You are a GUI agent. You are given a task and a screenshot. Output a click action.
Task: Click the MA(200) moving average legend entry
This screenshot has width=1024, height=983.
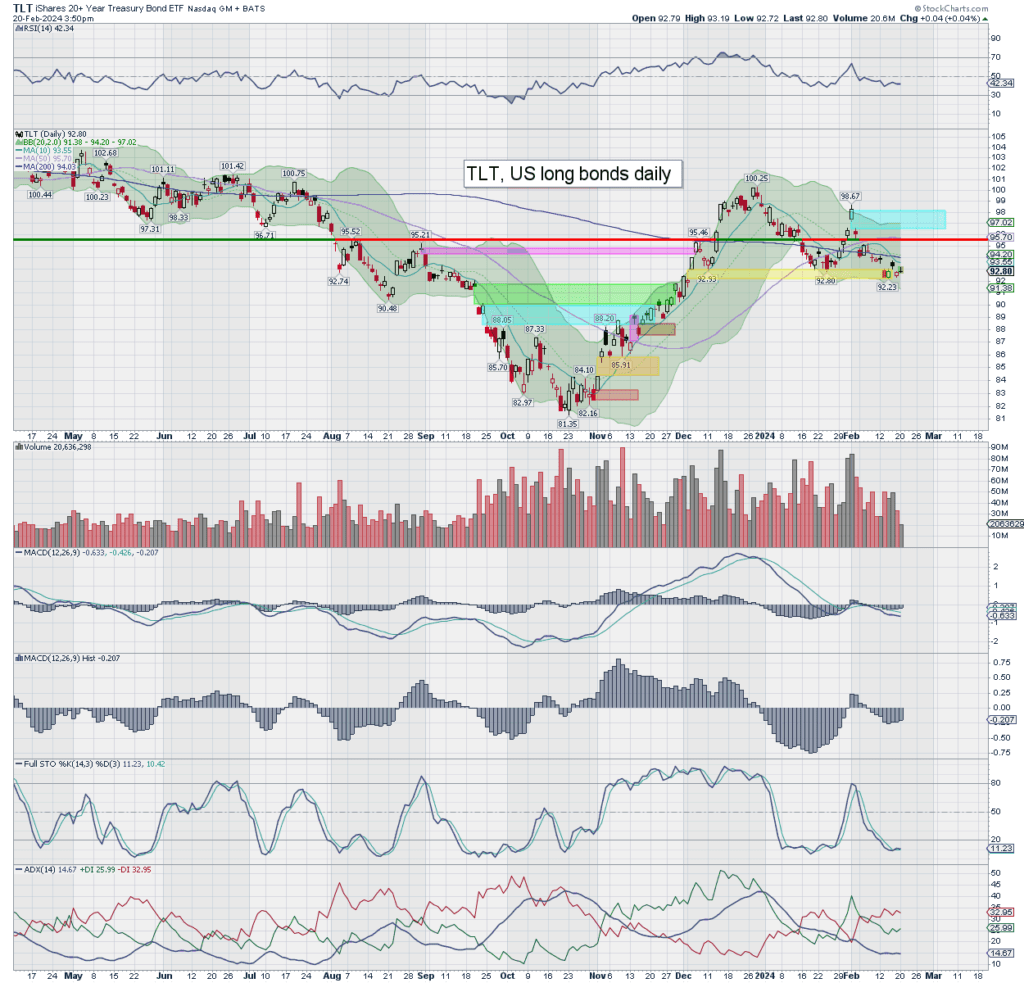tap(47, 167)
